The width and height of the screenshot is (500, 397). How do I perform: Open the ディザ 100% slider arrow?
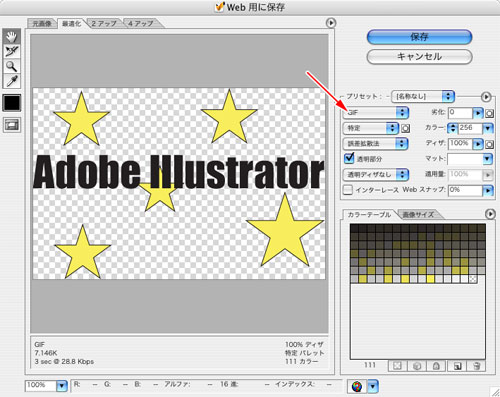pyautogui.click(x=478, y=144)
